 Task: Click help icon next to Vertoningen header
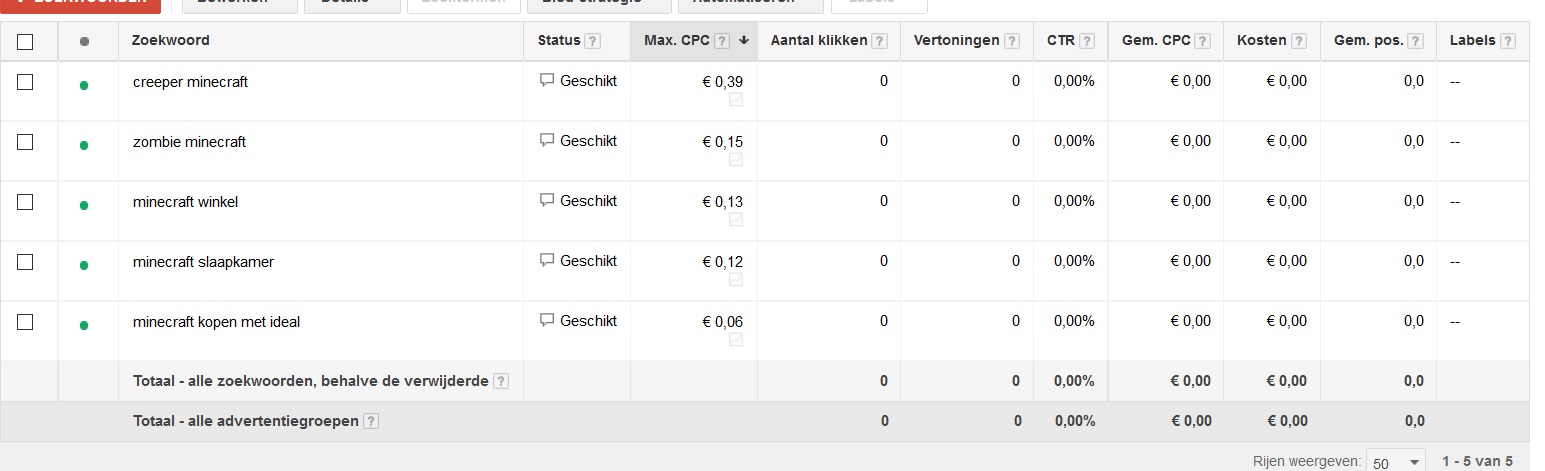pos(1012,41)
